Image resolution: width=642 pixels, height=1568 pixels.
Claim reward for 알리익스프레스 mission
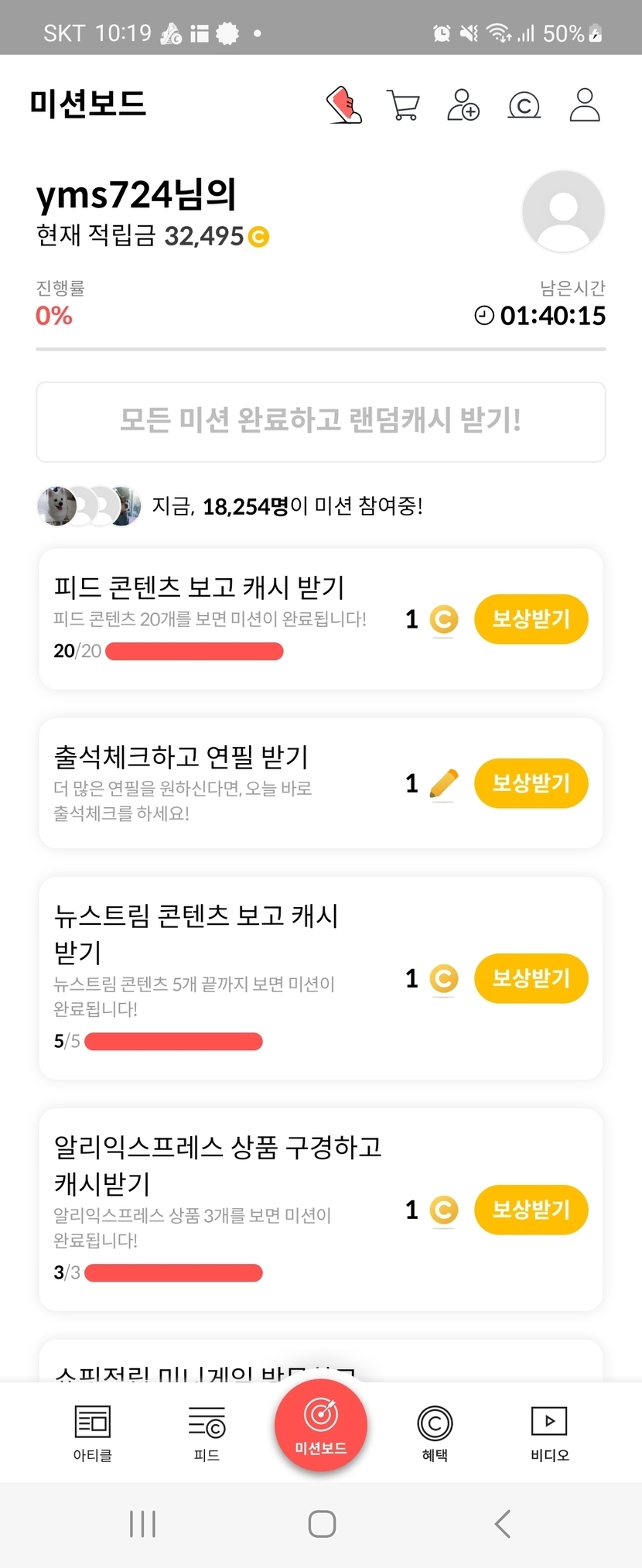tap(531, 1209)
